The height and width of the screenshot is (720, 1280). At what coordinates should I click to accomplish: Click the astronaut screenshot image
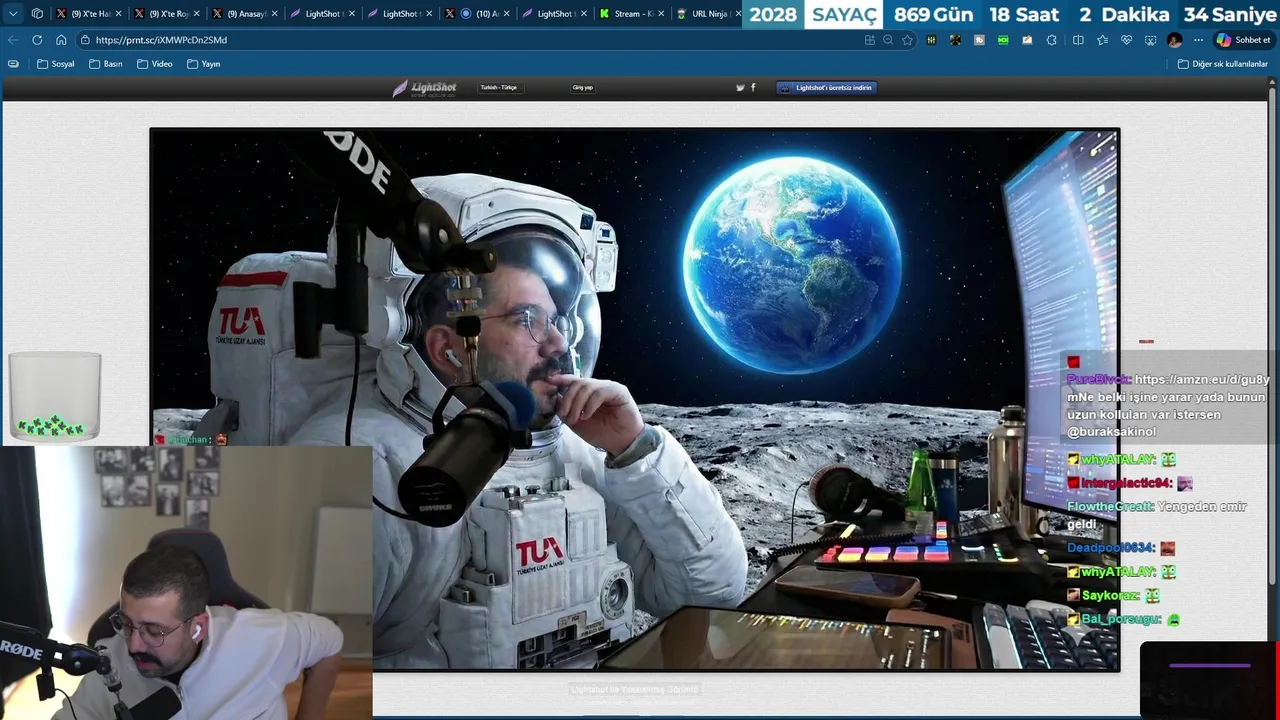coord(635,399)
